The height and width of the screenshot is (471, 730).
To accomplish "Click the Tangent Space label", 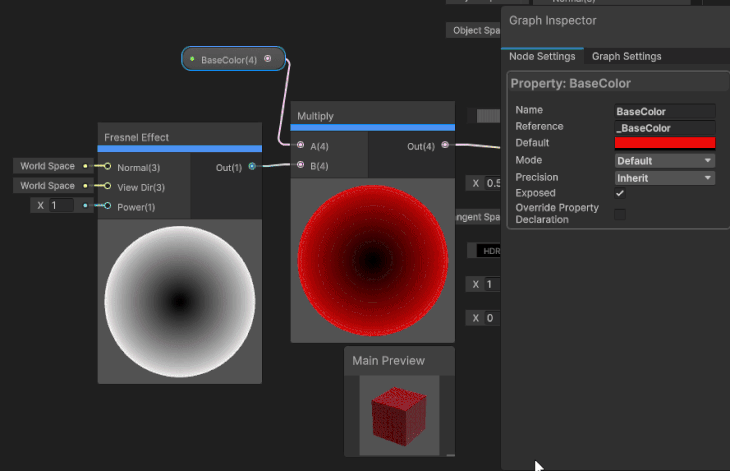I will [x=478, y=217].
